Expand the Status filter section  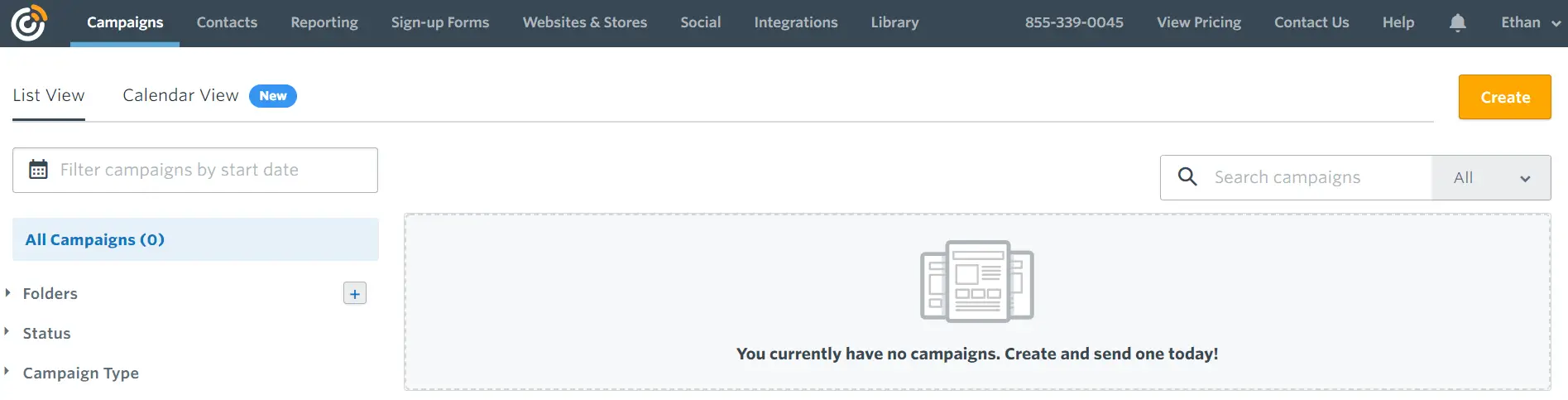[x=46, y=333]
